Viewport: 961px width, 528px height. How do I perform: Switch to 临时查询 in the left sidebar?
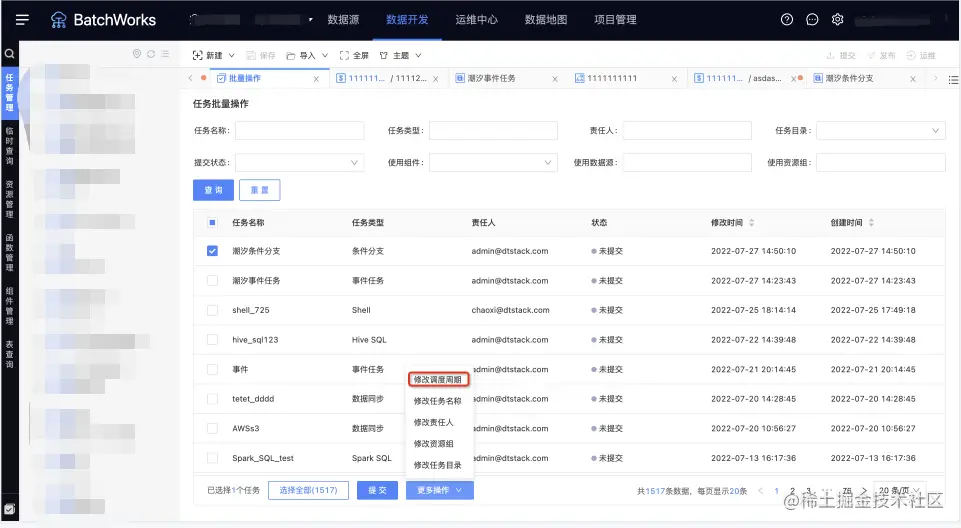9,146
